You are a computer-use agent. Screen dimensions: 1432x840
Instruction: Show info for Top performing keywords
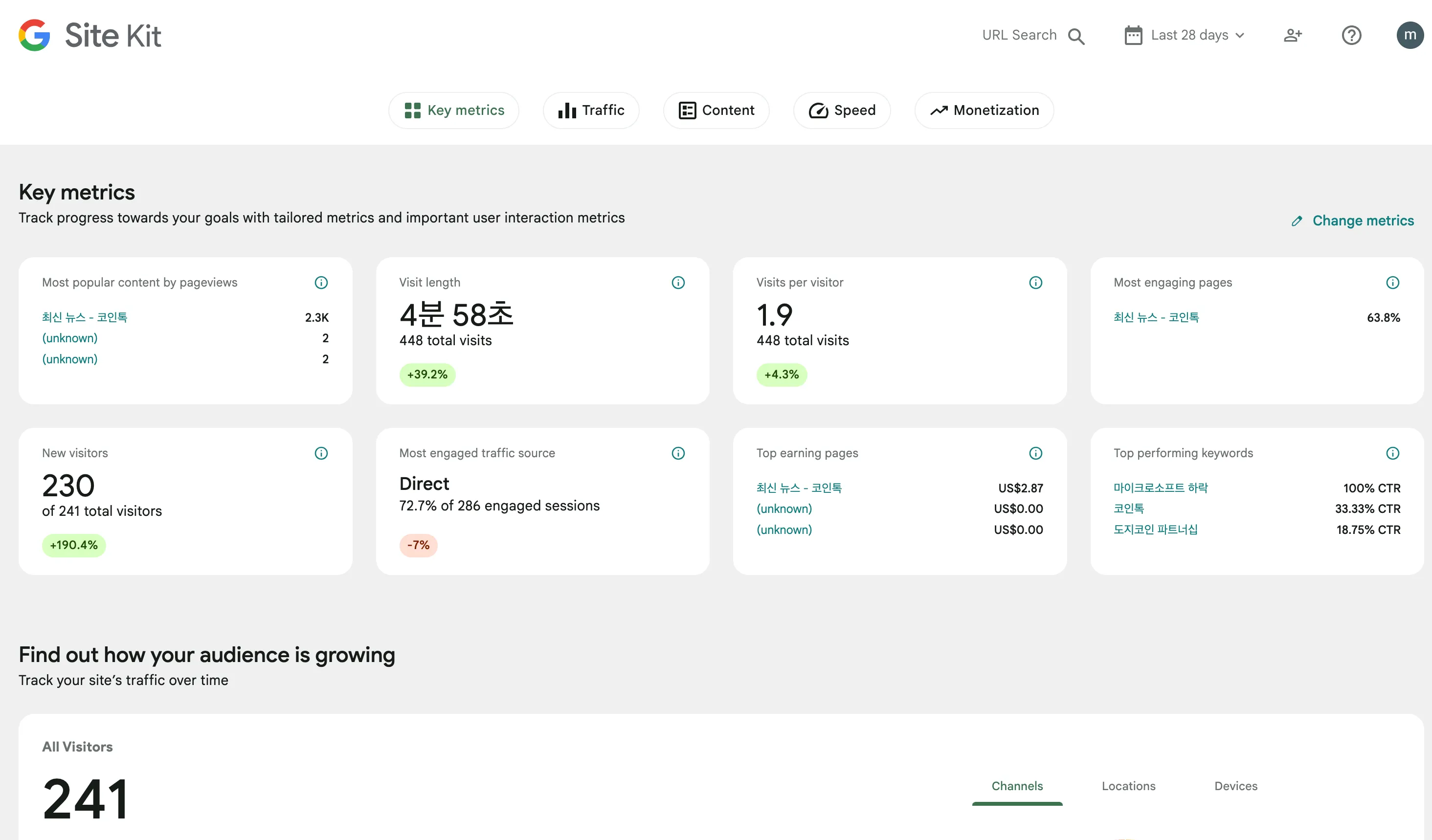(1392, 453)
